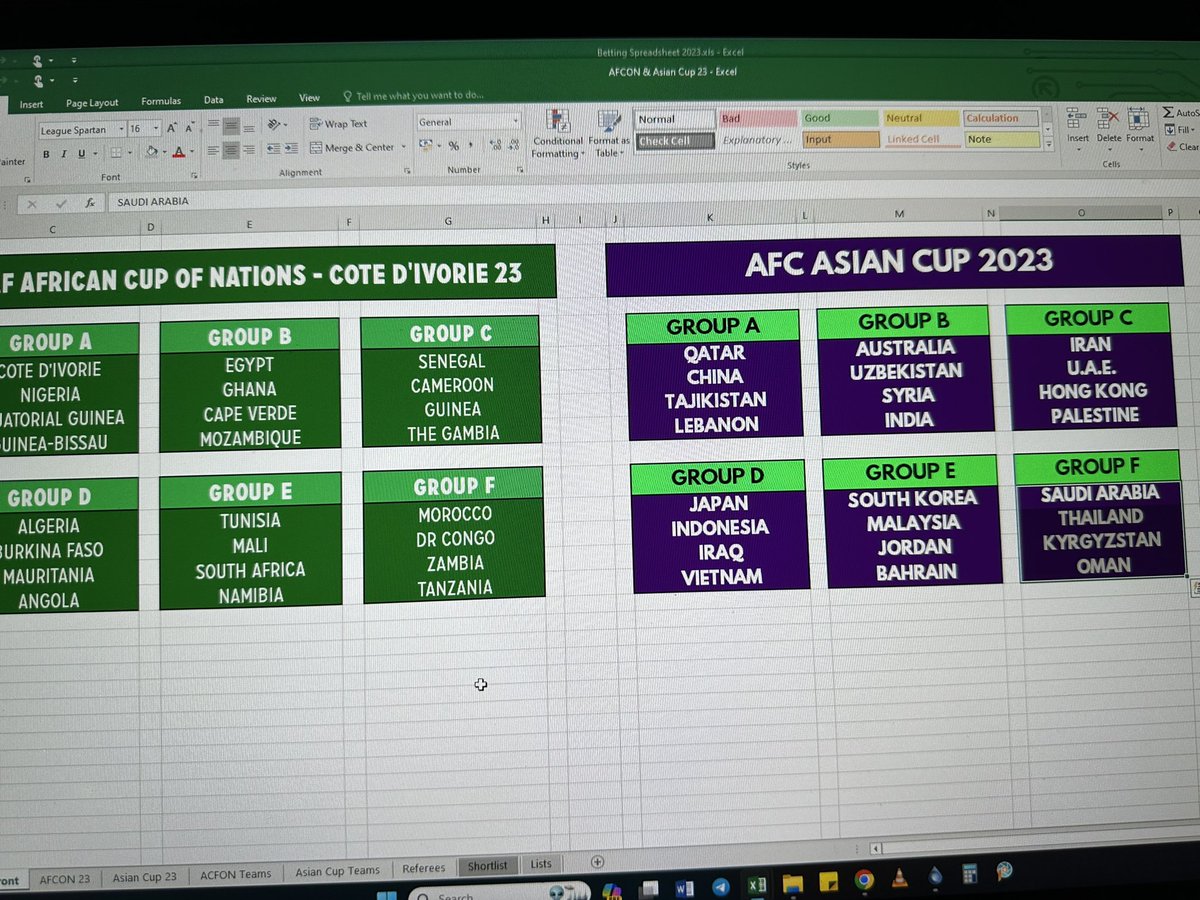Apply the Good cell style
The height and width of the screenshot is (900, 1200).
click(x=839, y=118)
